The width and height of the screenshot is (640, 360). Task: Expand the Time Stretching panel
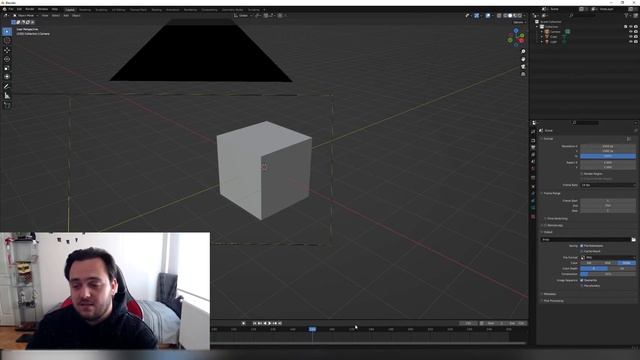[x=556, y=219]
